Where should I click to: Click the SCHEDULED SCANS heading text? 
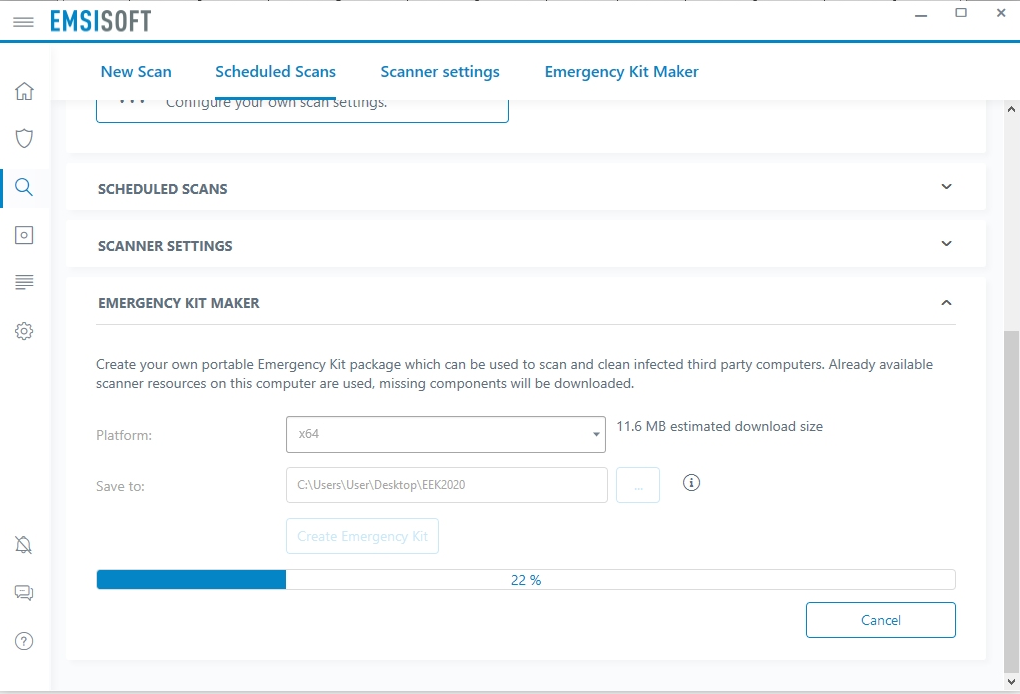(163, 189)
